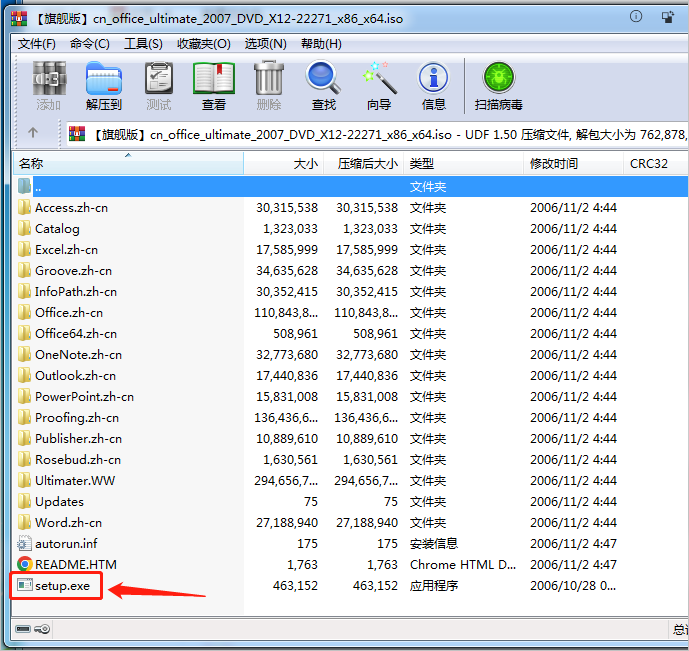689x651 pixels.
Task: Click the Extract To (解压到) toolbar icon
Action: (x=104, y=78)
